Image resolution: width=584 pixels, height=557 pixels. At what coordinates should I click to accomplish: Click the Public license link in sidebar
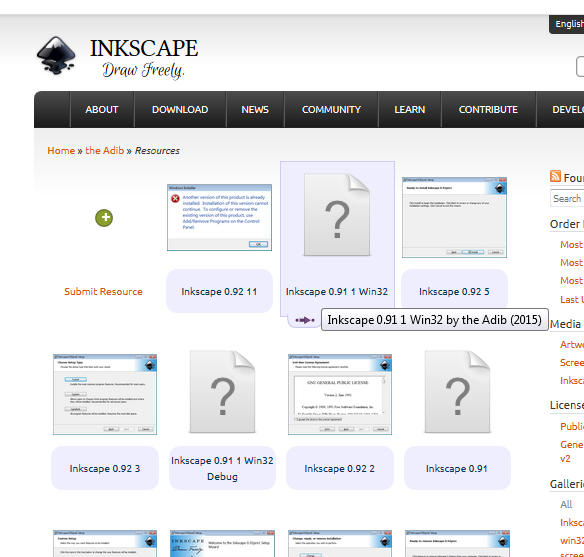click(572, 426)
